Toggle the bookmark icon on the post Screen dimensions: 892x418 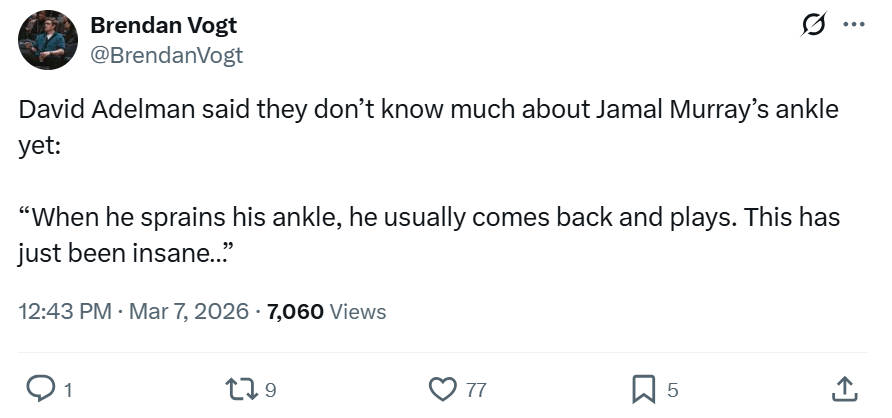click(645, 388)
